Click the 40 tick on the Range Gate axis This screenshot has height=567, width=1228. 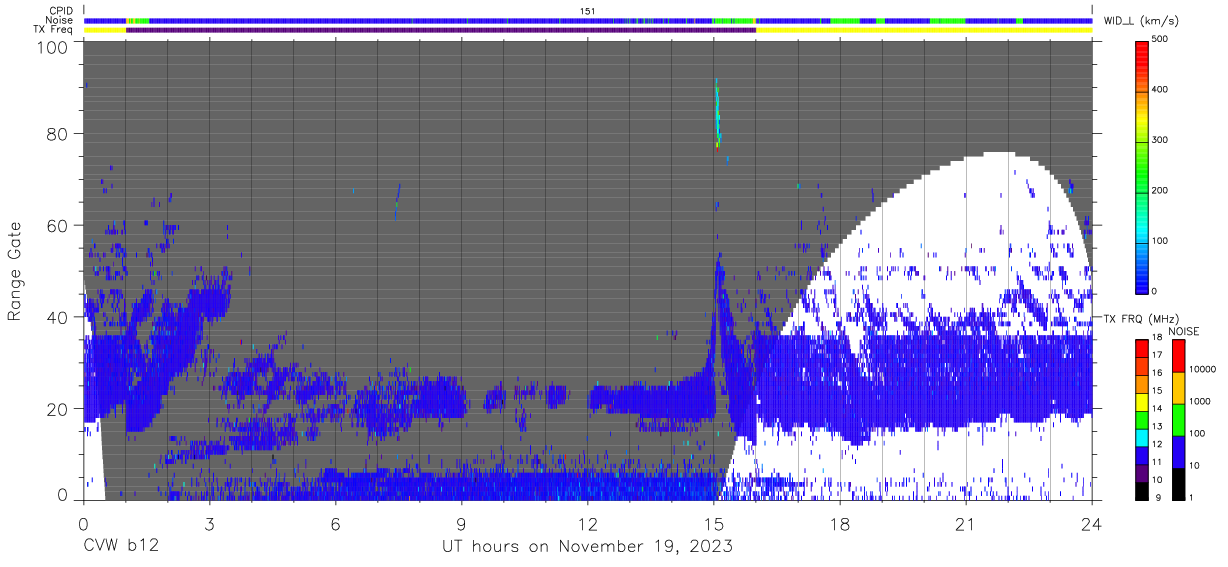pyautogui.click(x=58, y=317)
